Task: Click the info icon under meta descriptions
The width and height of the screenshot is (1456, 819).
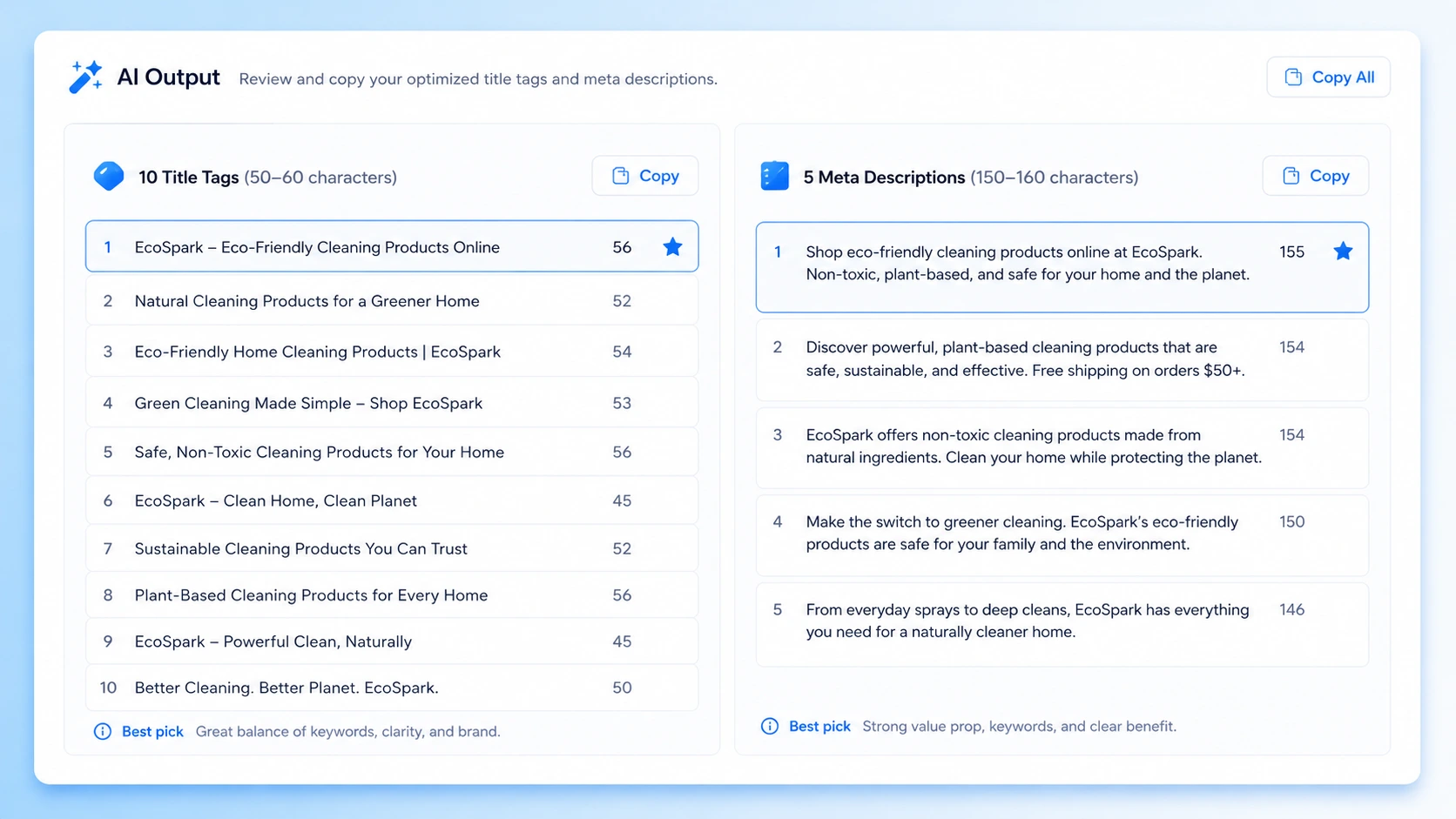Action: pos(770,726)
